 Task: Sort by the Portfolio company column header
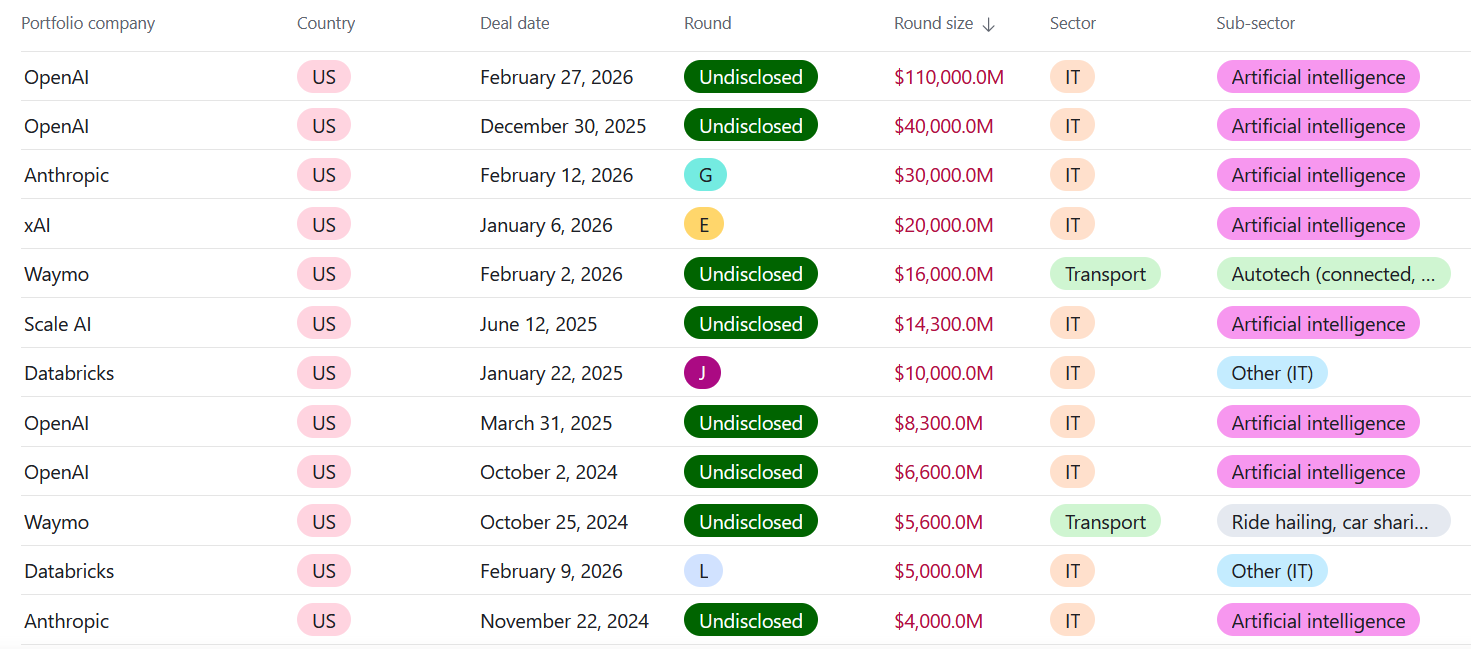(x=88, y=23)
